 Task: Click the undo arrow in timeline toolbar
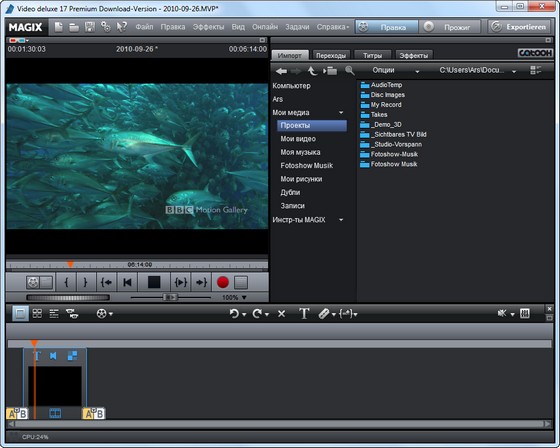[234, 314]
